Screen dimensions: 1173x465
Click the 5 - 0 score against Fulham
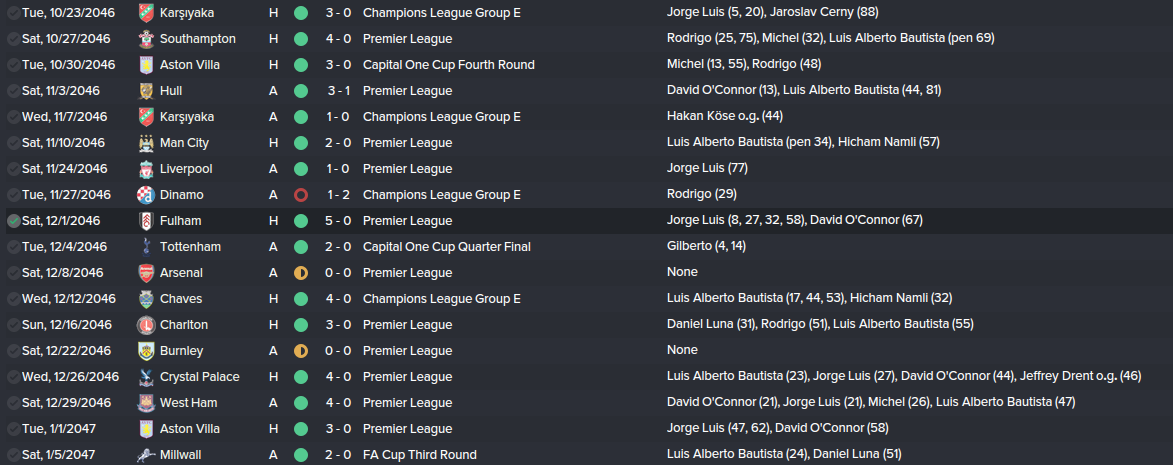click(x=337, y=221)
